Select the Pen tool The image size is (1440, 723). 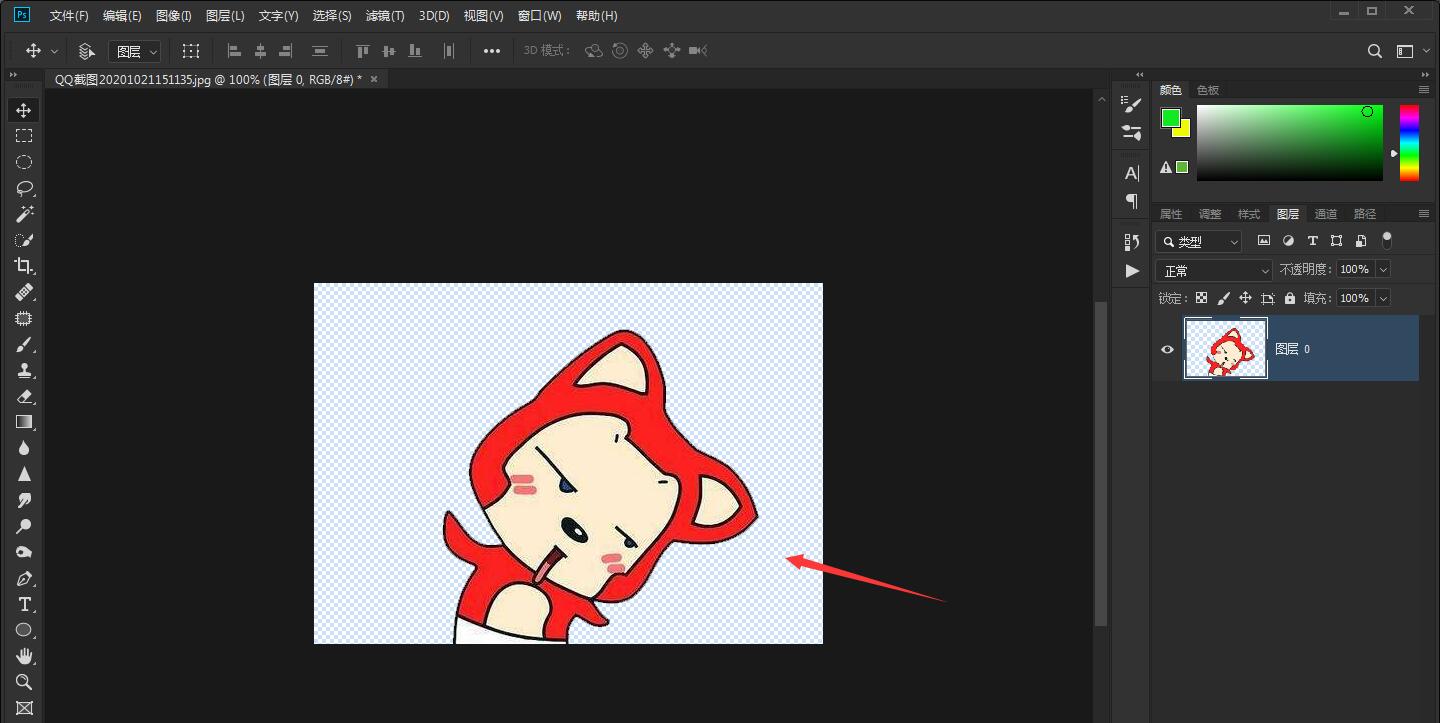(24, 578)
